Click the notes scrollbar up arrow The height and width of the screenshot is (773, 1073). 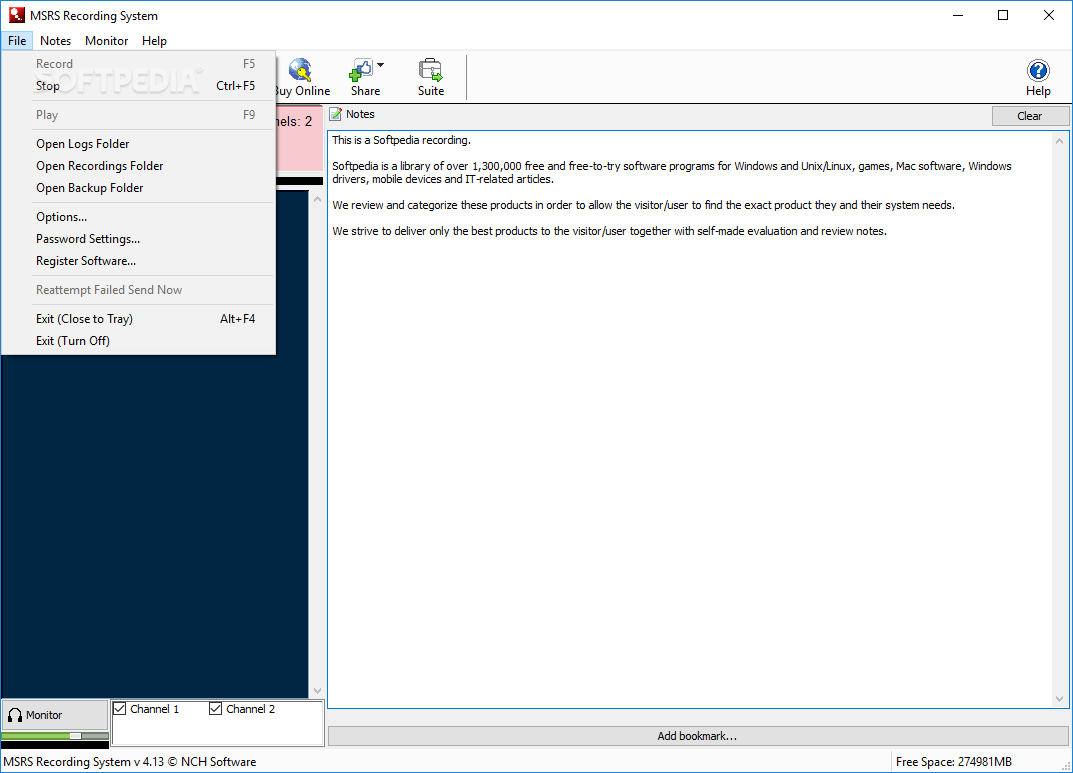(1059, 141)
